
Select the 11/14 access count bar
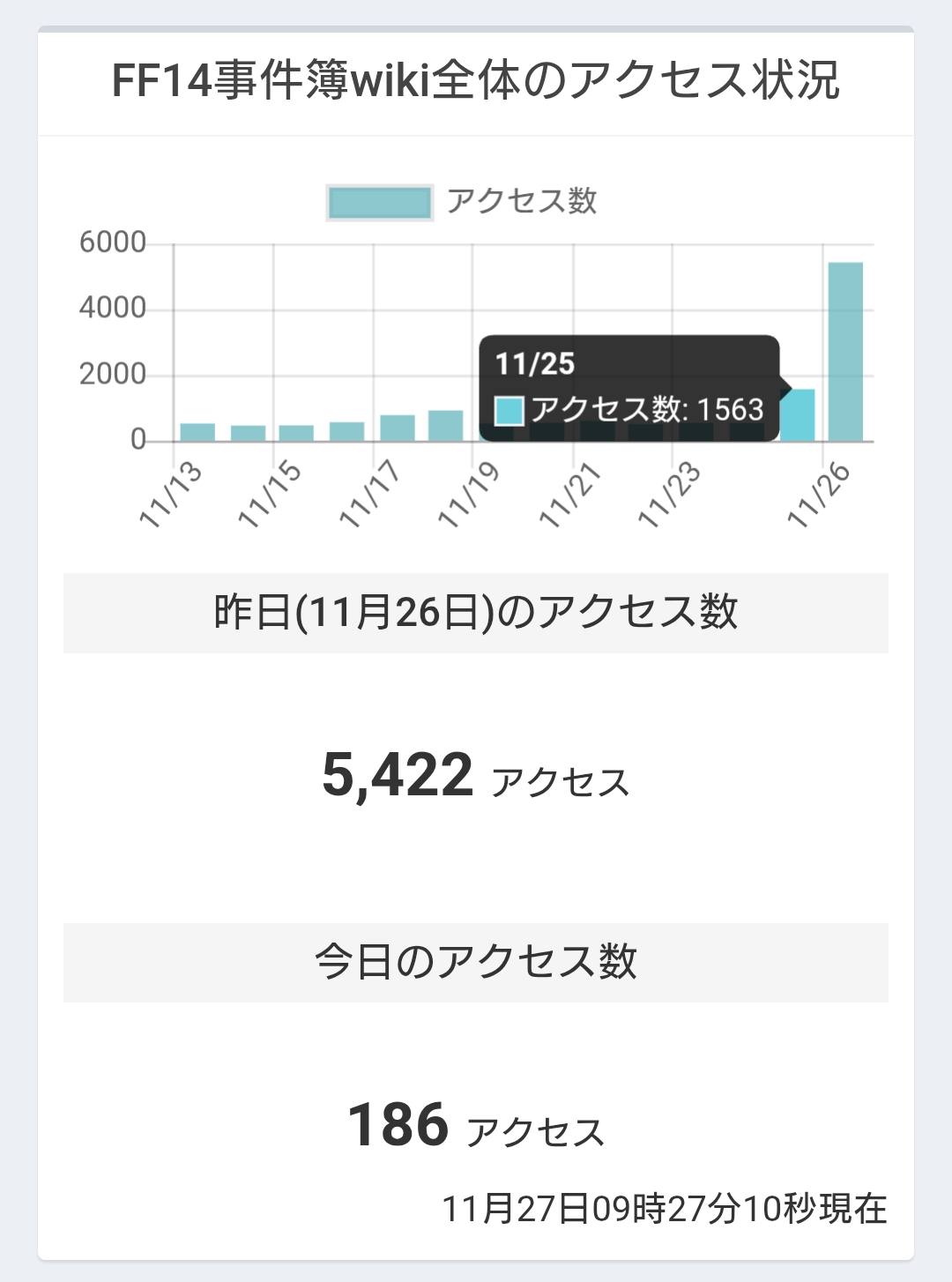[x=248, y=433]
